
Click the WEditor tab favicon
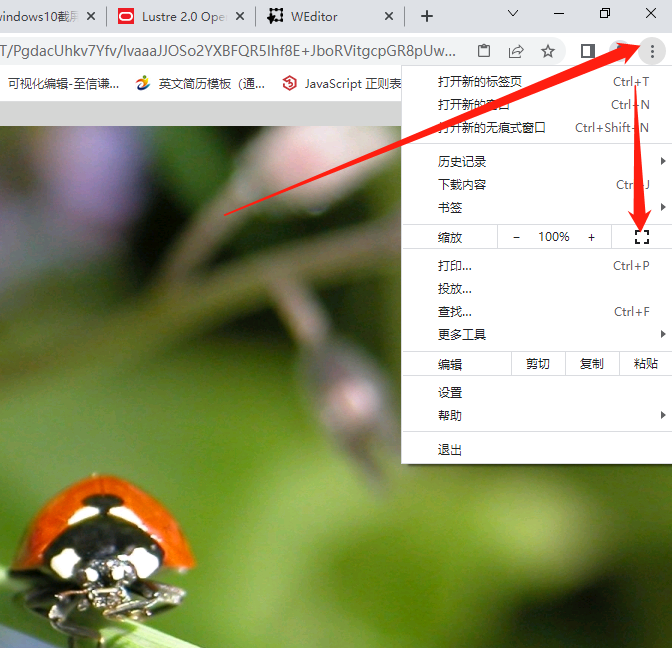[275, 16]
